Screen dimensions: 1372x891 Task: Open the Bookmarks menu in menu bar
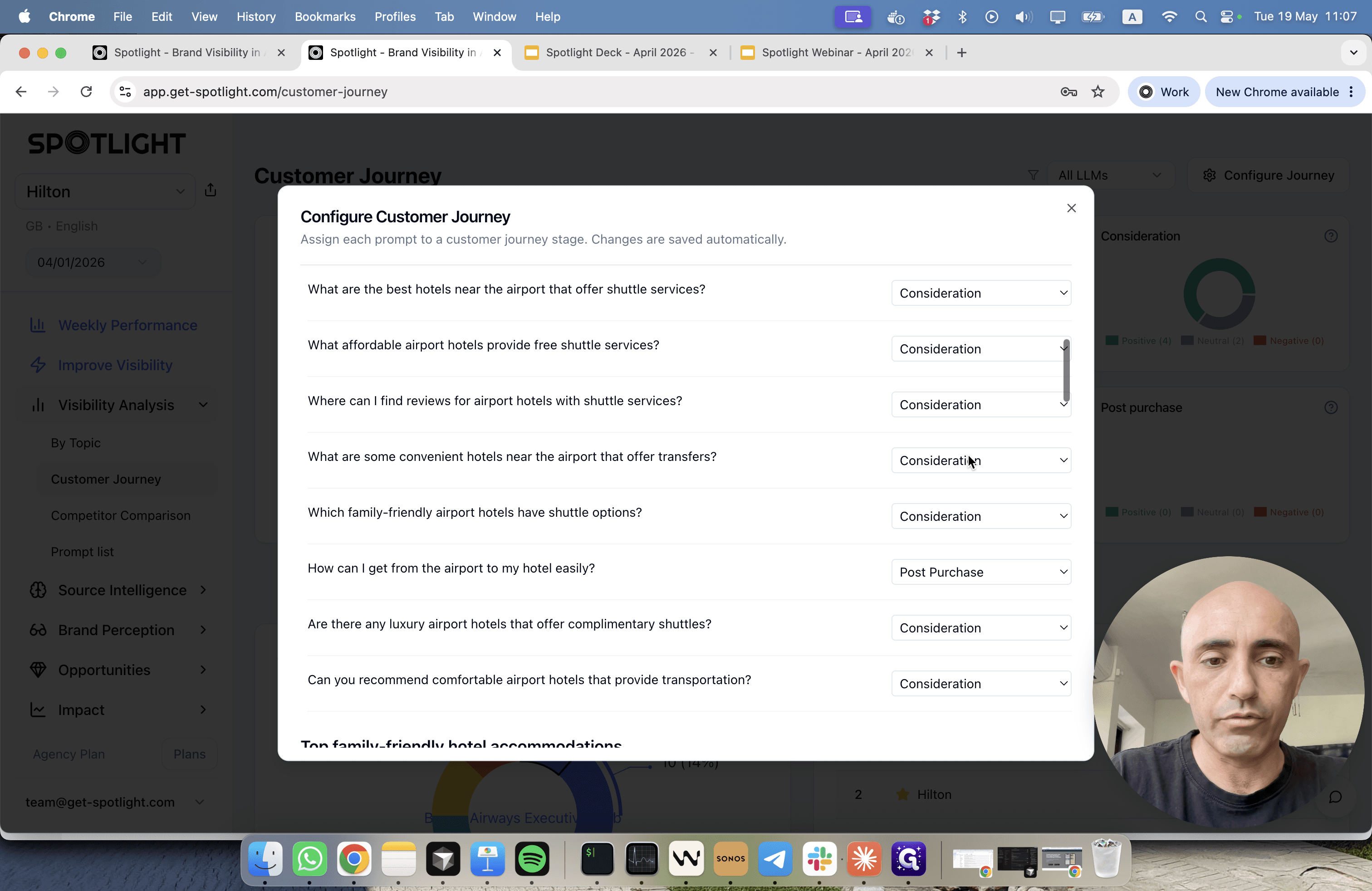pos(325,17)
